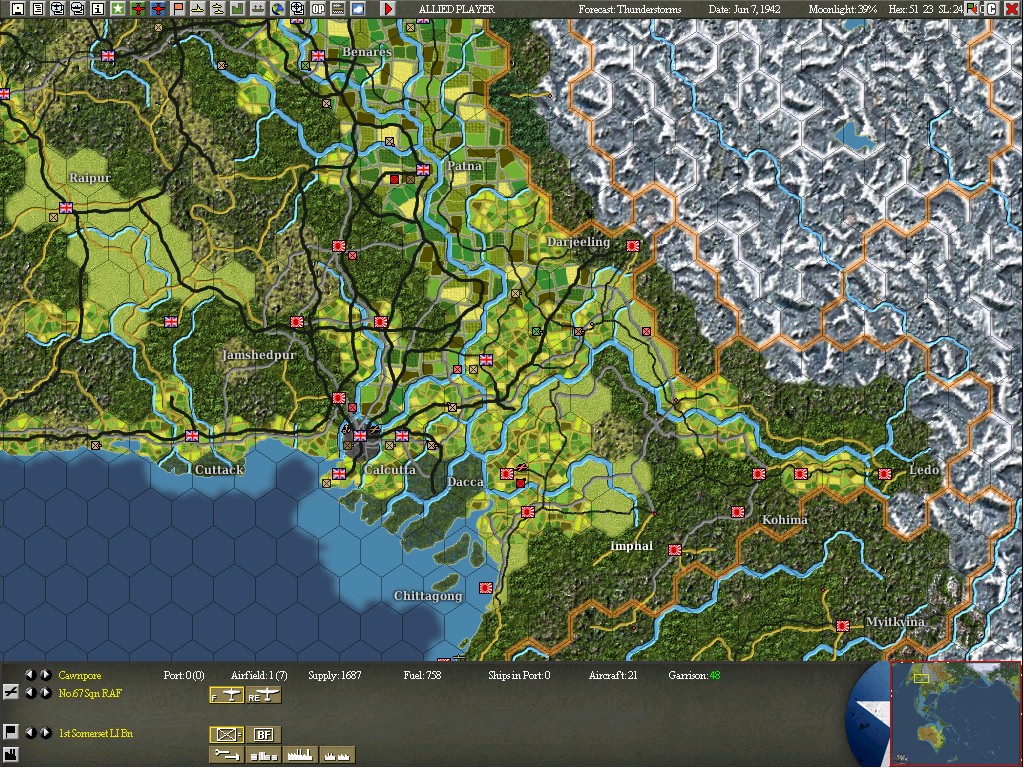
Task: Click the C button in top bar
Action: pos(991,8)
